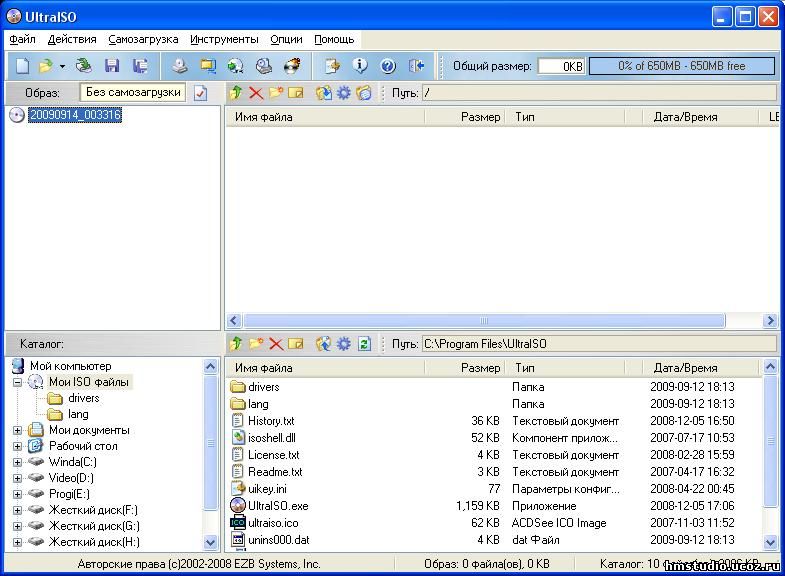This screenshot has width=785, height=576.
Task: Click the gear icon in catalog toolbar
Action: tap(344, 344)
